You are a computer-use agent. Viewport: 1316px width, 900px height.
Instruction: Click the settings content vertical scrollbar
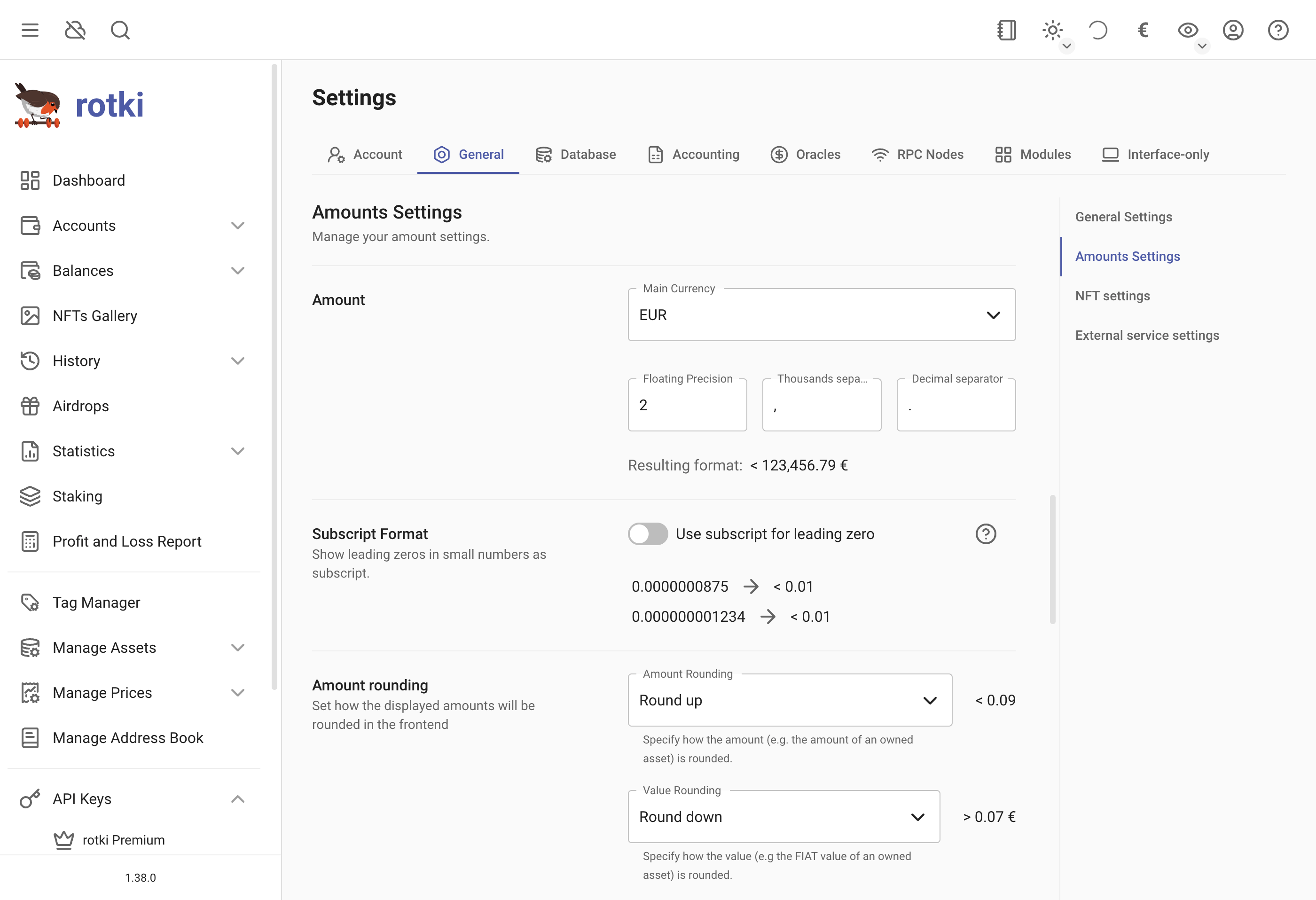point(1053,560)
